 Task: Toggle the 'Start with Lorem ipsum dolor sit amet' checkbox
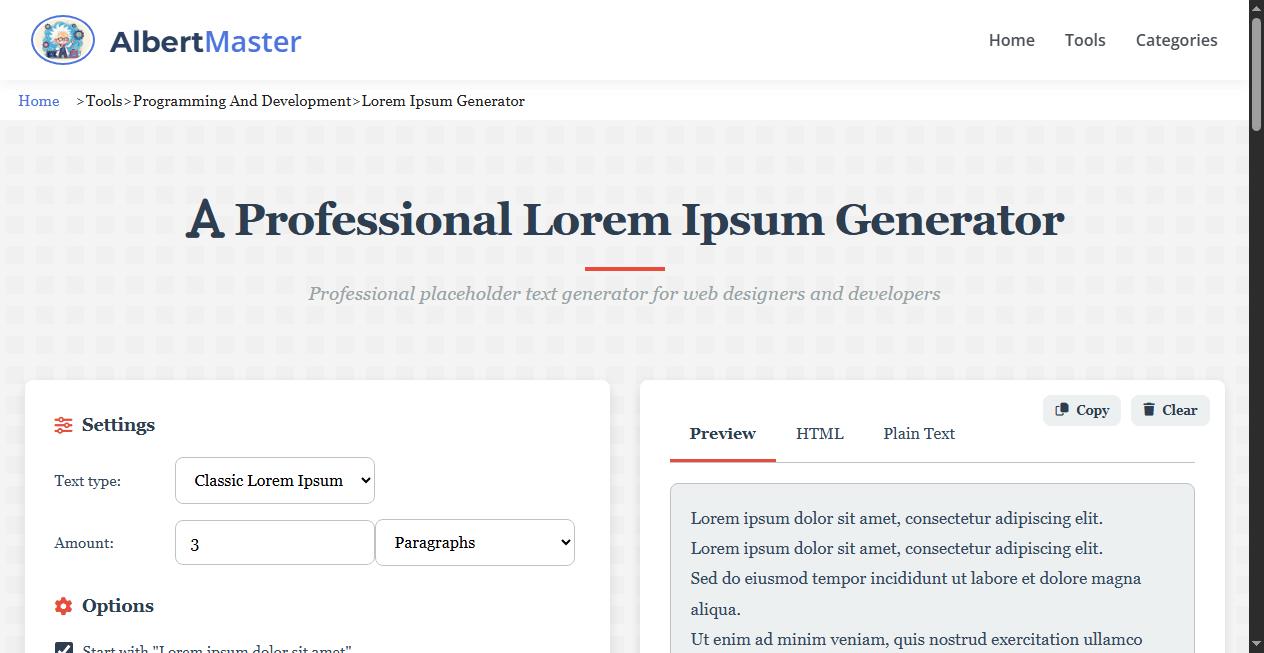tap(64, 650)
